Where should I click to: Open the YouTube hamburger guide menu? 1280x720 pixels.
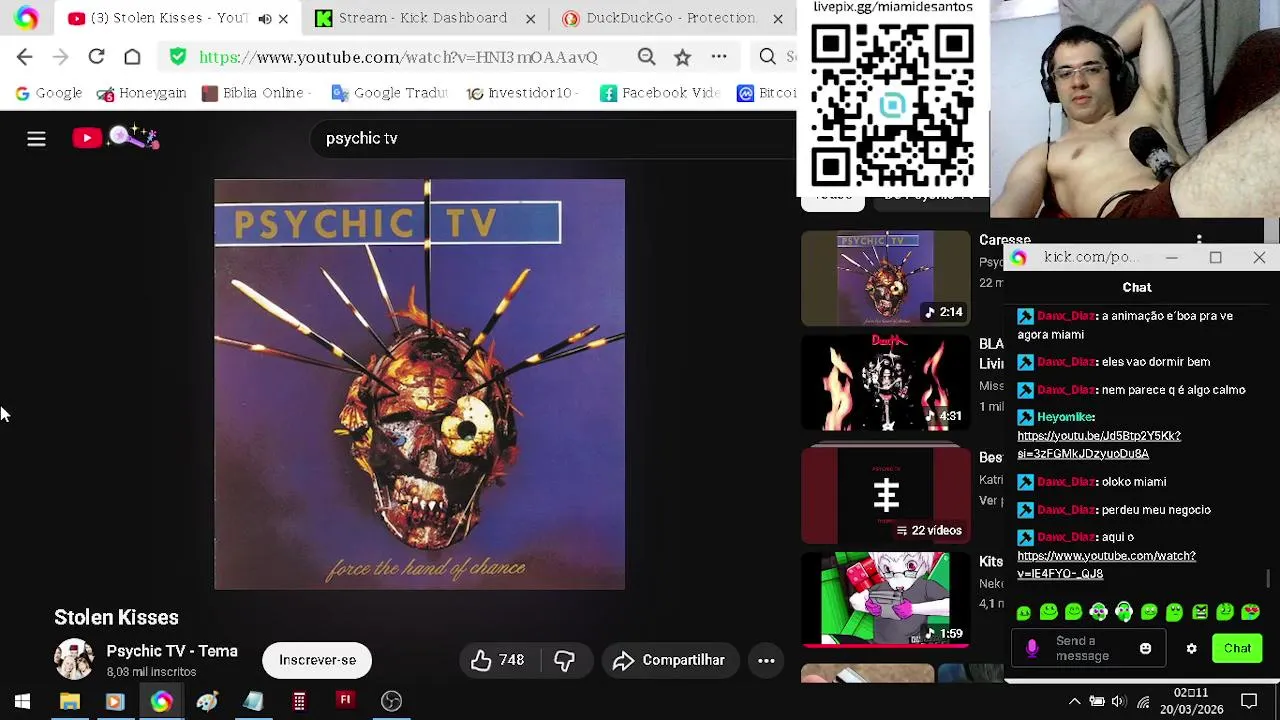(36, 139)
